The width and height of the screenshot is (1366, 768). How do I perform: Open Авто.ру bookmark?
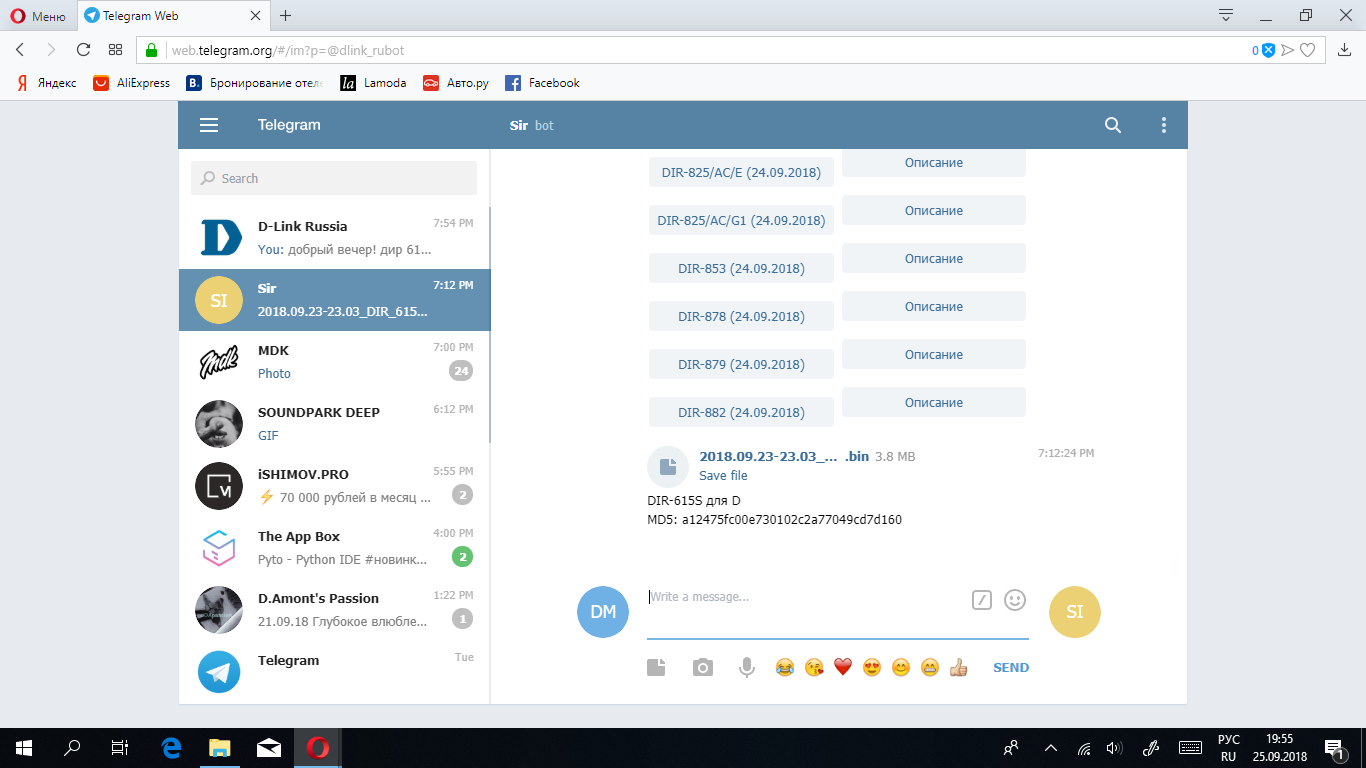[456, 83]
